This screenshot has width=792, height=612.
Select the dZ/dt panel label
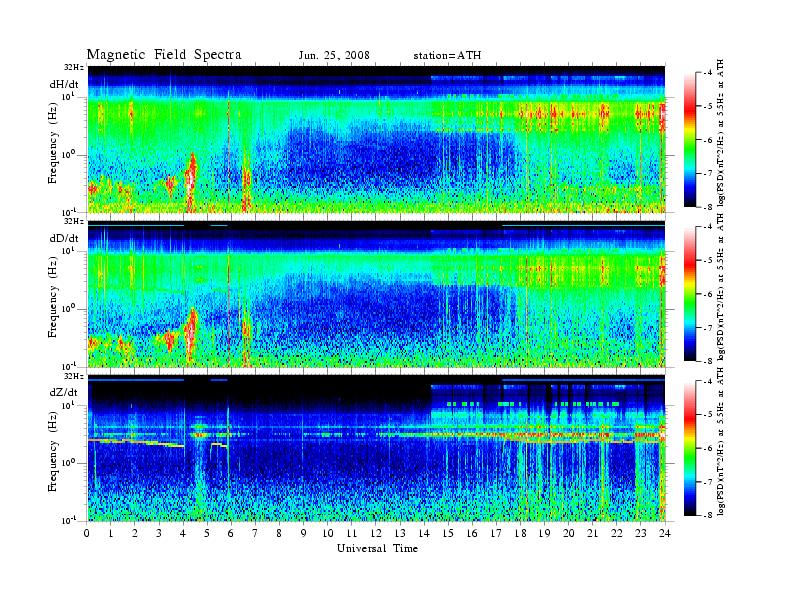click(x=64, y=392)
